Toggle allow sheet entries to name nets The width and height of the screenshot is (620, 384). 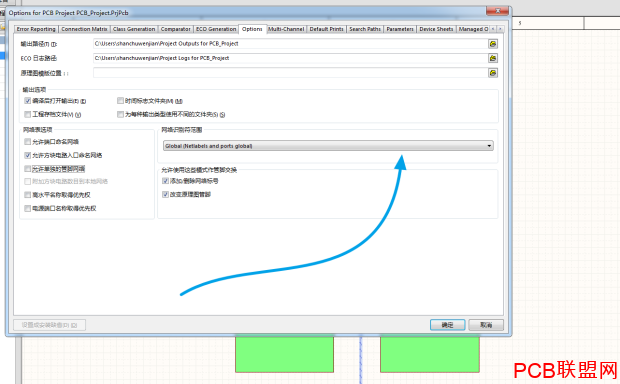point(27,155)
